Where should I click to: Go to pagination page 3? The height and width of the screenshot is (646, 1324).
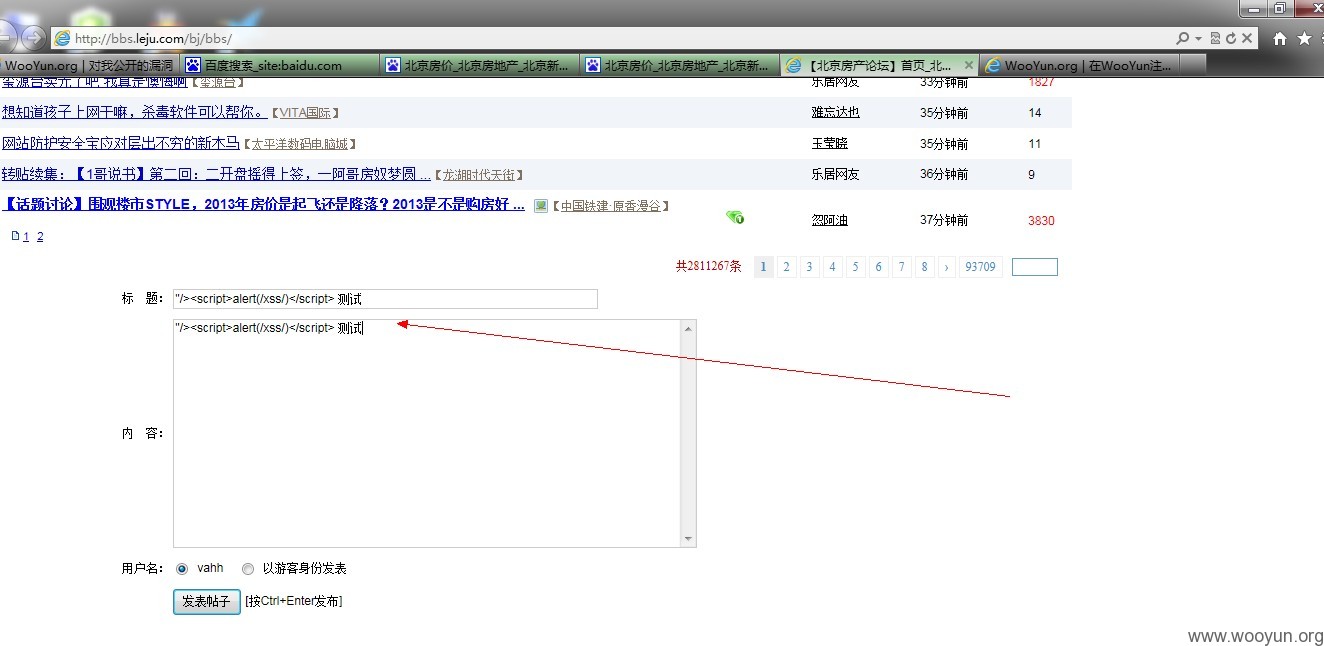coord(810,267)
